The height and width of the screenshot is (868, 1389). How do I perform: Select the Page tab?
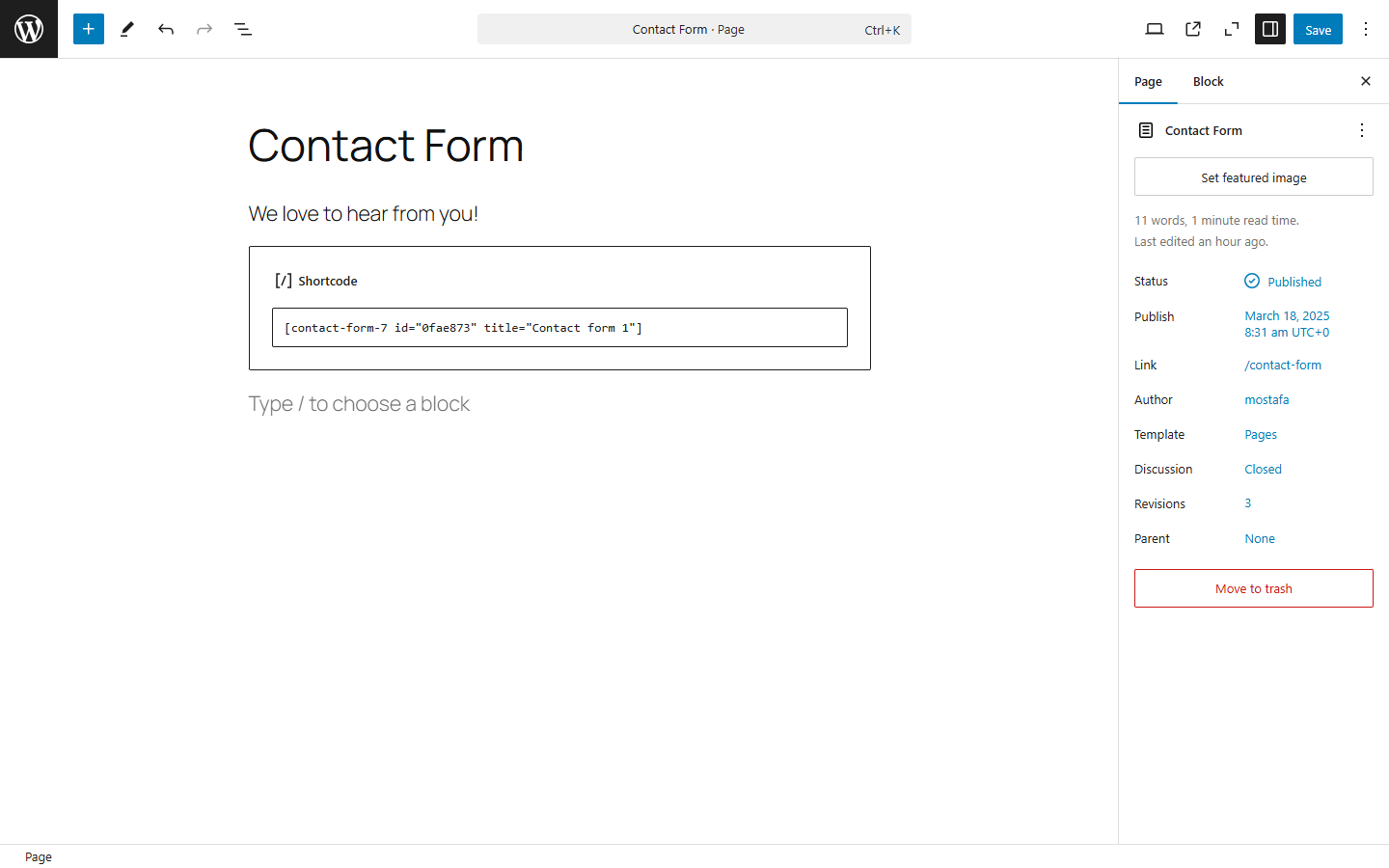1148,81
